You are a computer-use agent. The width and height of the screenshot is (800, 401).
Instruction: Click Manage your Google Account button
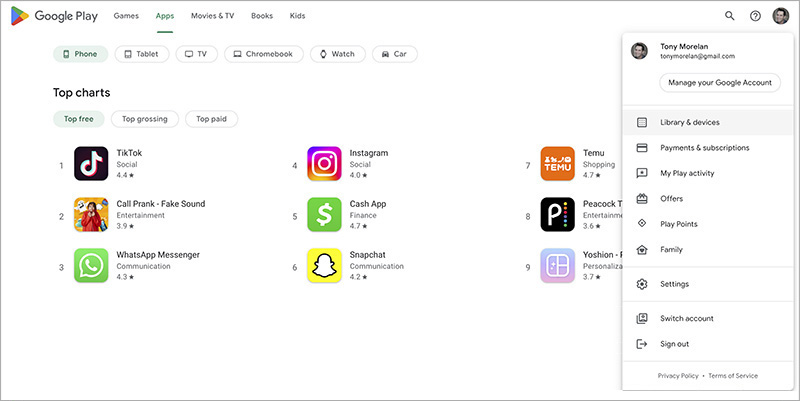tap(720, 83)
